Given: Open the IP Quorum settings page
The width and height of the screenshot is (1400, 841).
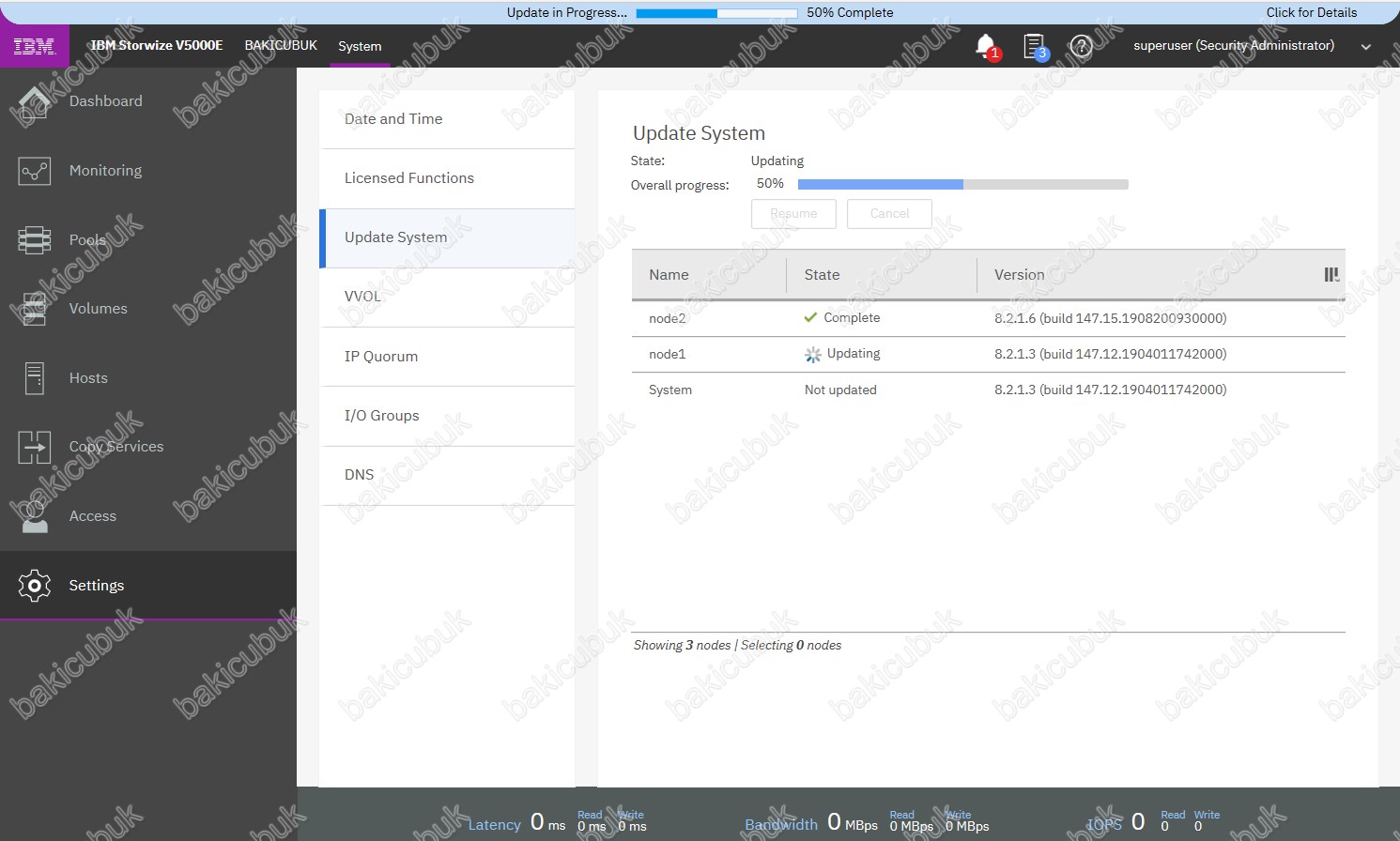Looking at the screenshot, I should 380,357.
